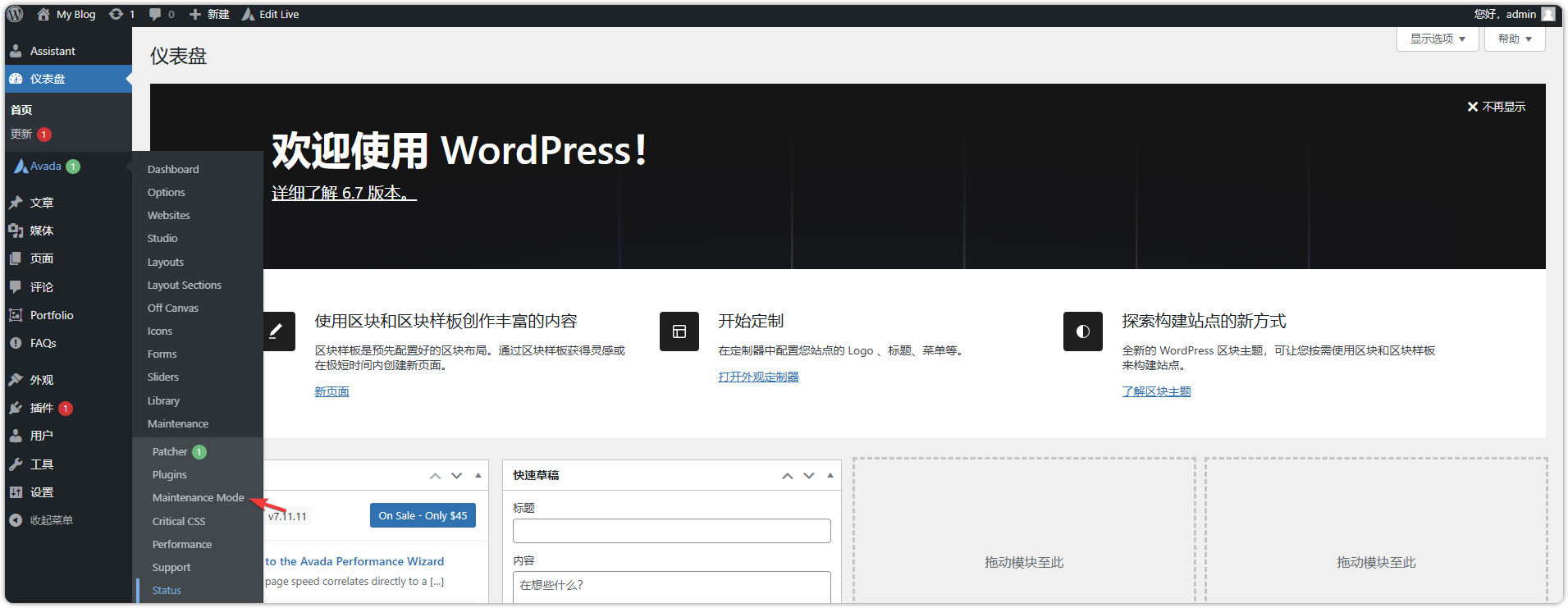The image size is (1568, 608).
Task: Click the 标题 input field
Action: click(671, 531)
